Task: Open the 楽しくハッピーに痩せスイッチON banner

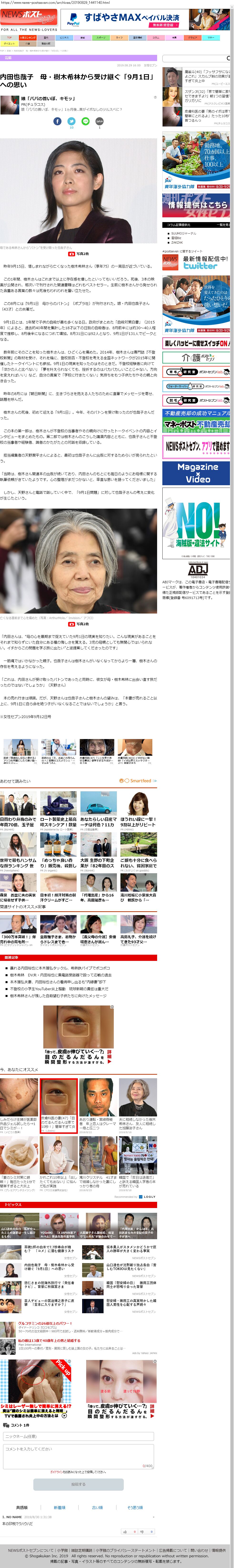Action: (x=196, y=343)
